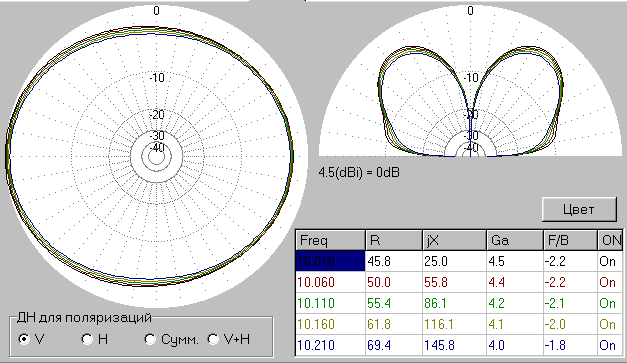This screenshot has height=363, width=627.
Task: Click the jX value 55.8
Action: tap(455, 282)
